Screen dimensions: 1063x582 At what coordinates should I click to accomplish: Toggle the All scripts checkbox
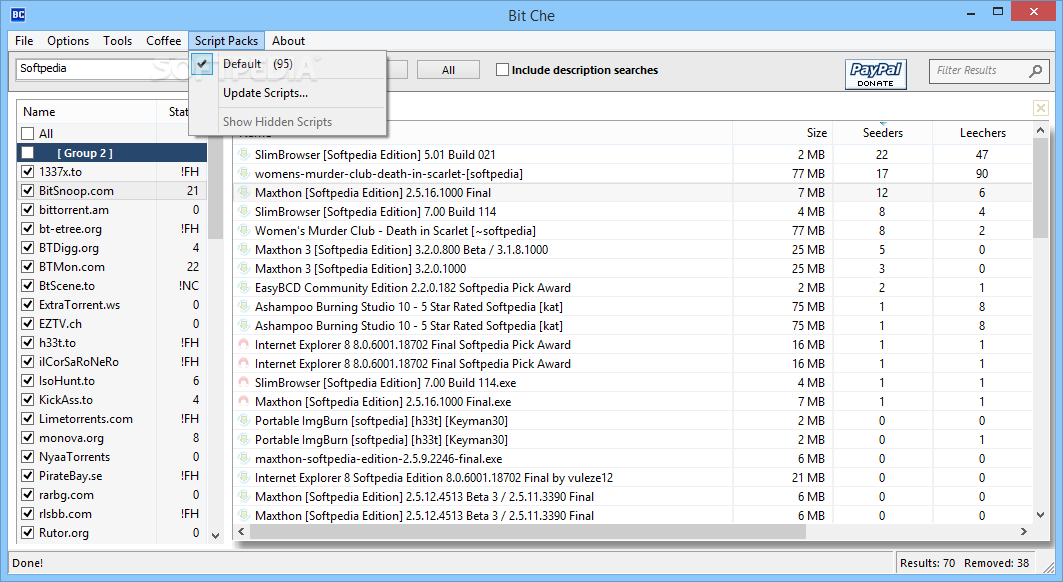28,134
